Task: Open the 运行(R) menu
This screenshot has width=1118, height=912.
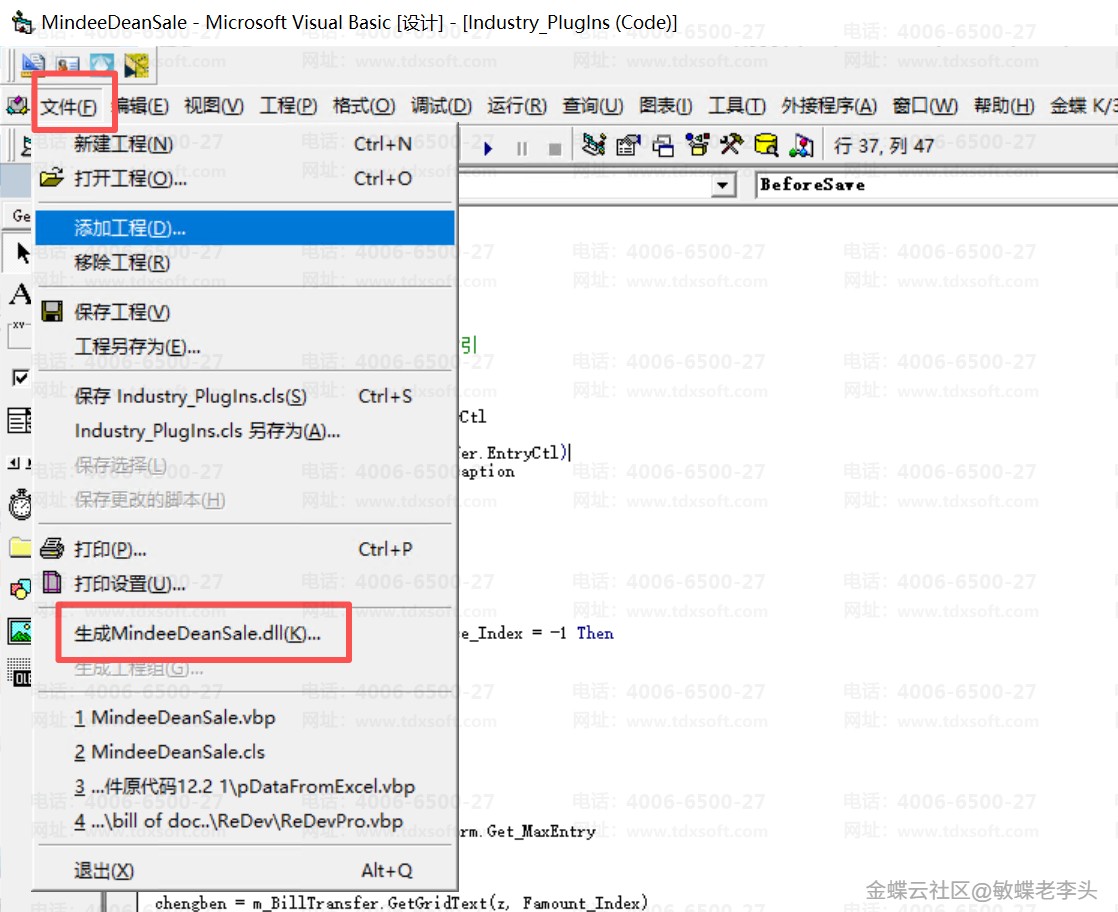Action: pyautogui.click(x=517, y=107)
